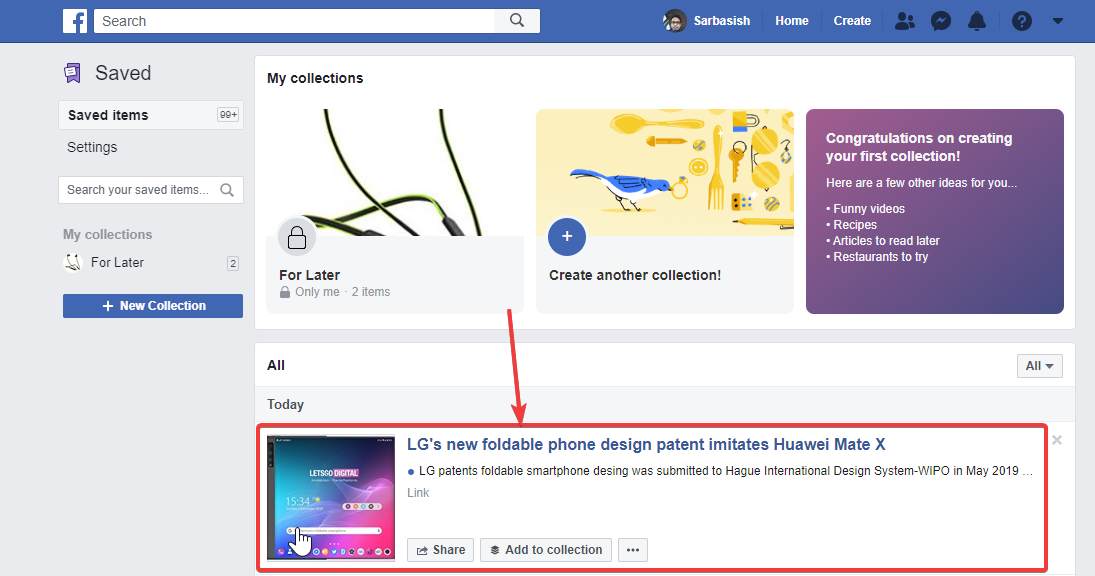The width and height of the screenshot is (1095, 576).
Task: Click the blue plus circle to create collection
Action: [x=567, y=237]
